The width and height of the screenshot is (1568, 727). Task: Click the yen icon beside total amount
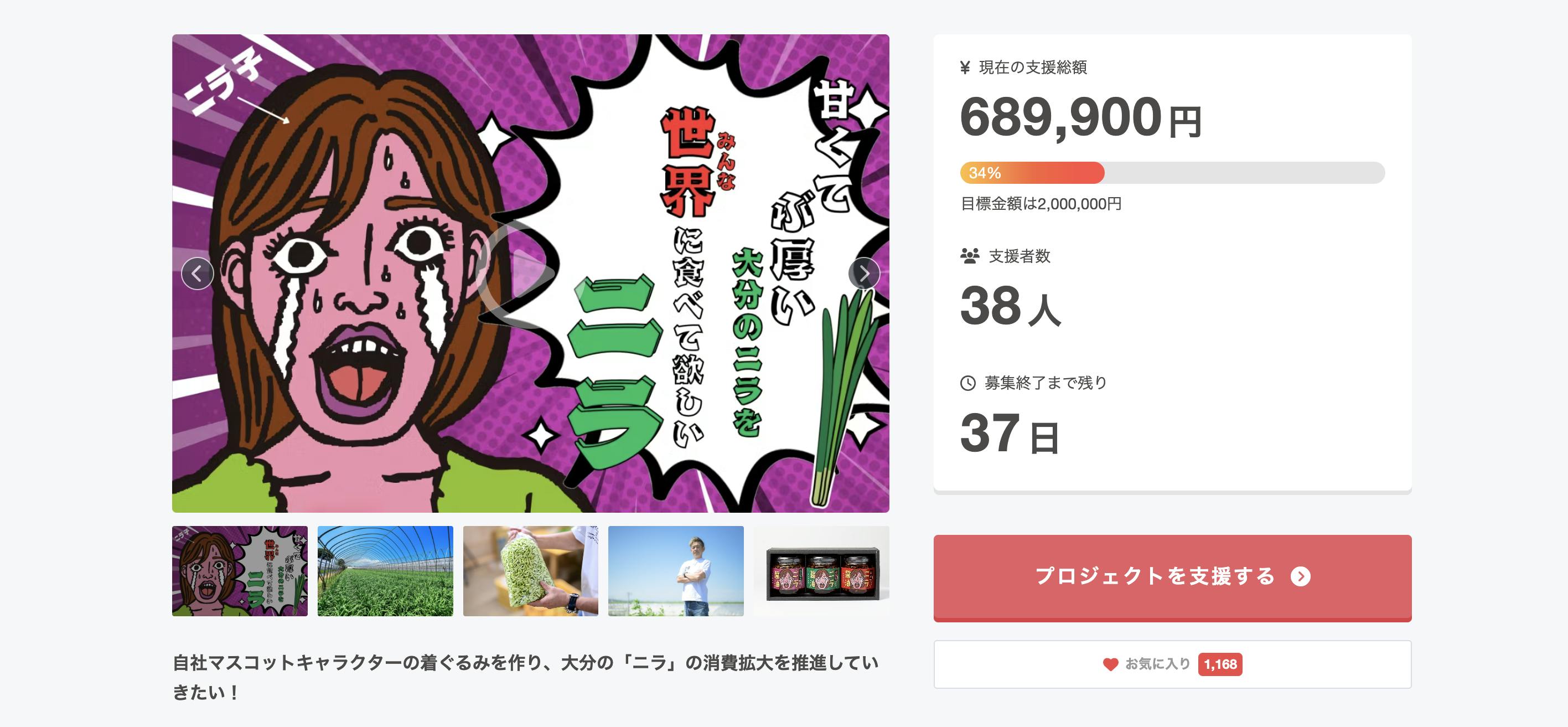pyautogui.click(x=965, y=68)
